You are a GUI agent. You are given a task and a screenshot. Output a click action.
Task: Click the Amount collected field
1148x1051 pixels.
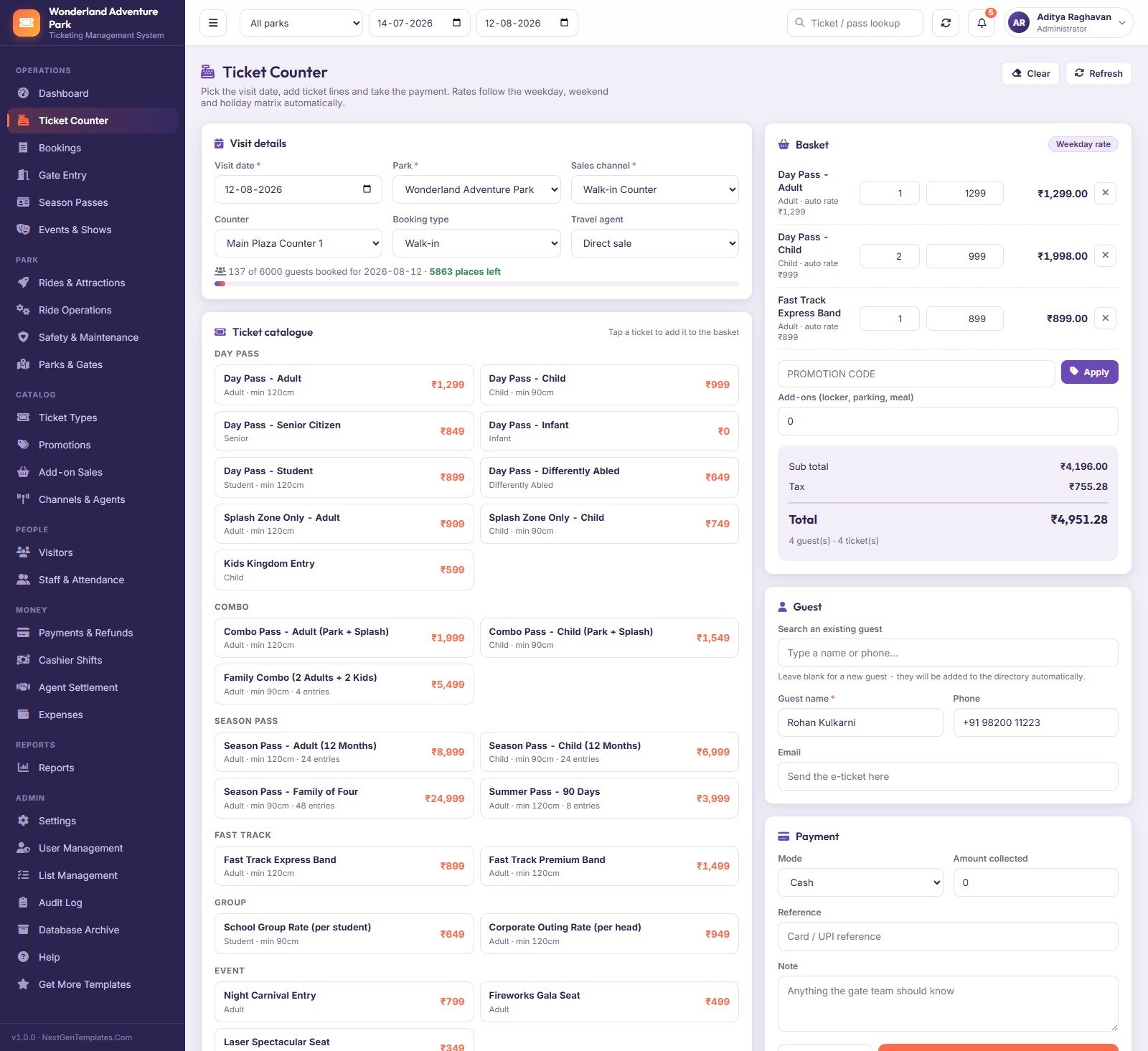(x=1035, y=882)
